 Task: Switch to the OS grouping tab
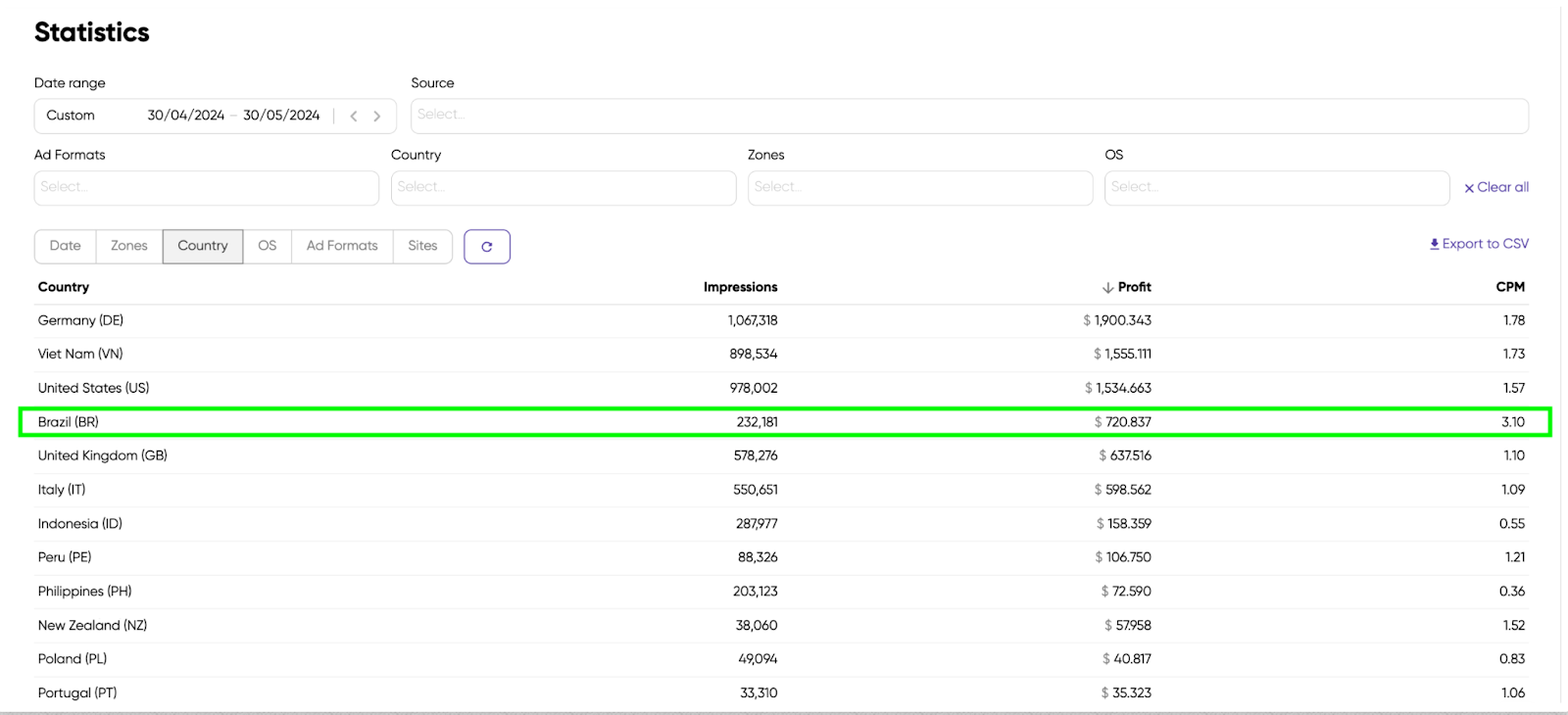coord(268,246)
